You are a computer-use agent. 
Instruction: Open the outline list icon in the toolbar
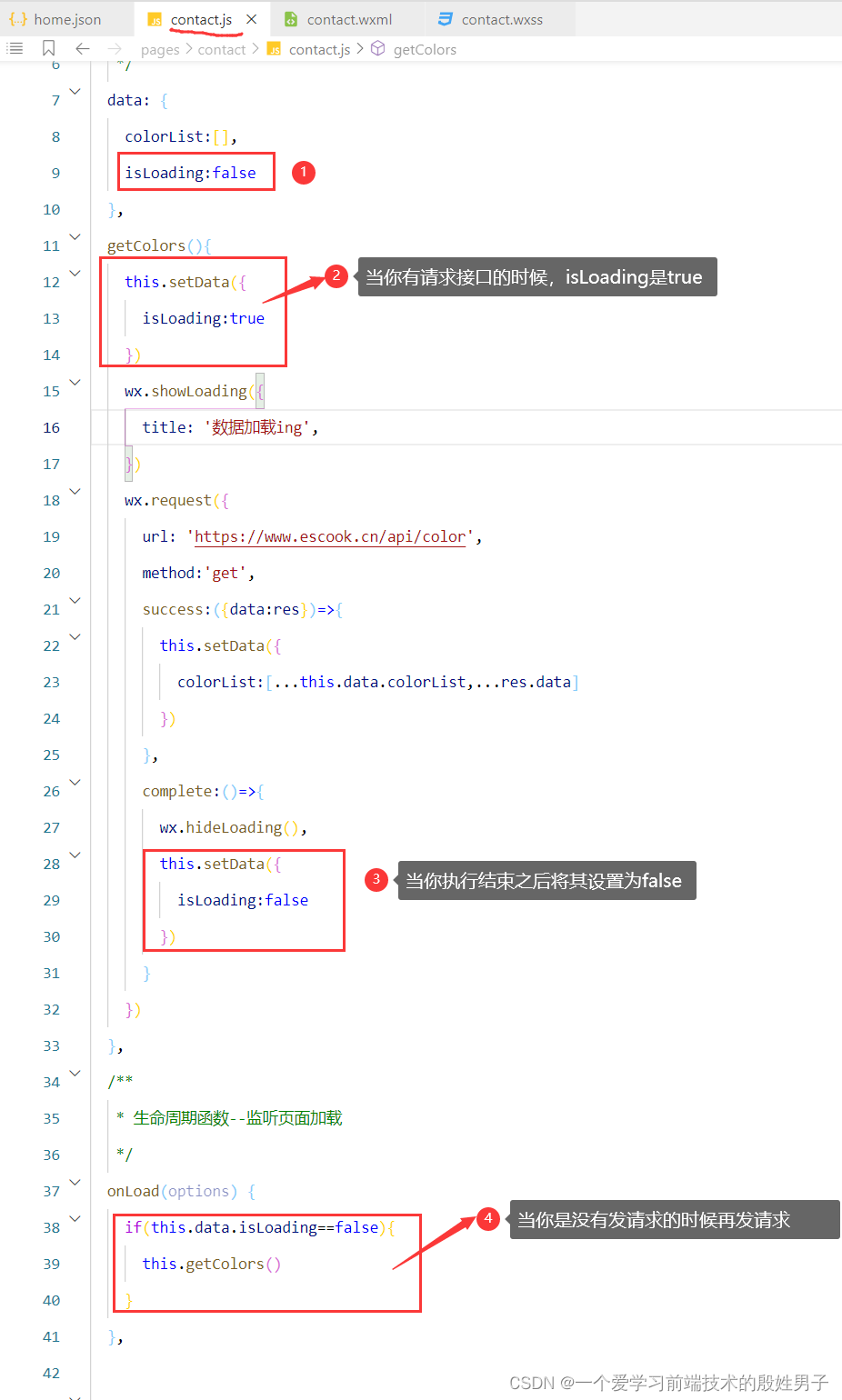click(15, 48)
